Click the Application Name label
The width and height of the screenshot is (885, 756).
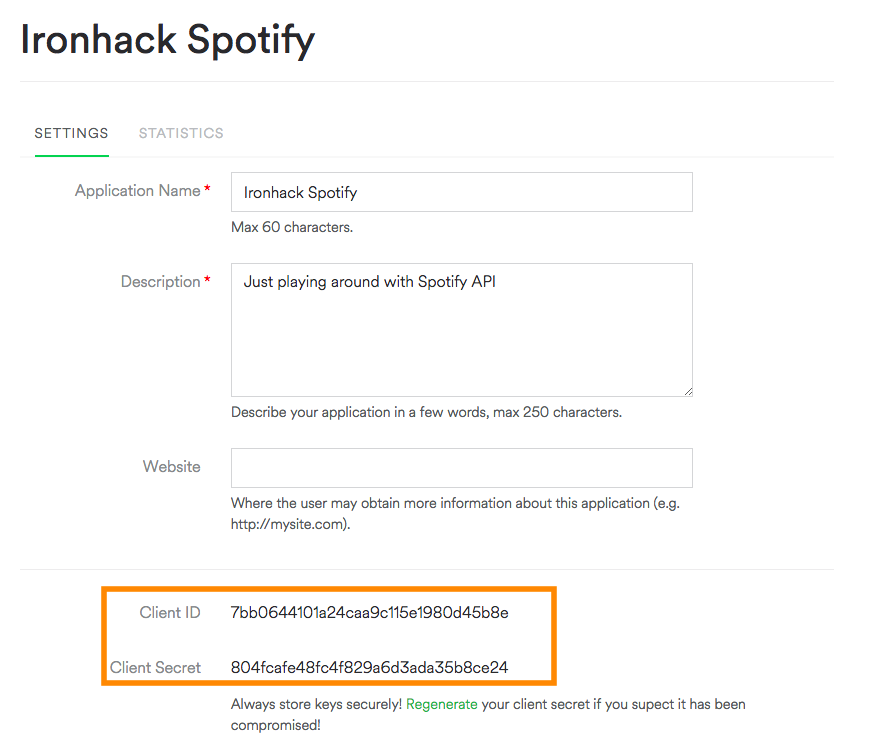click(137, 190)
